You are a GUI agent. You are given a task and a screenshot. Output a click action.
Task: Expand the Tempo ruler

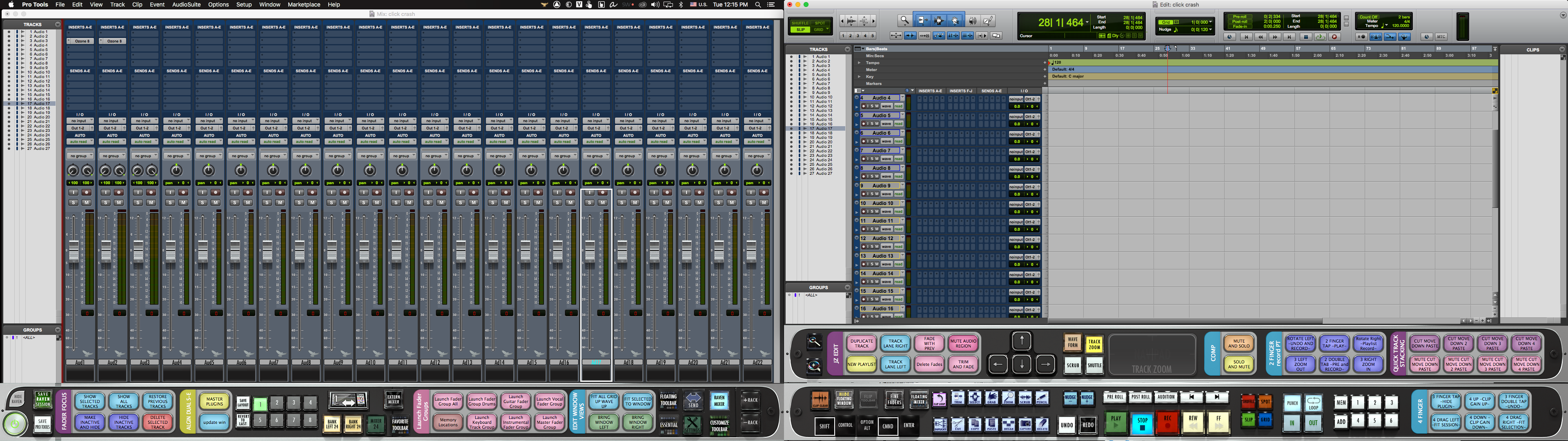click(x=859, y=63)
